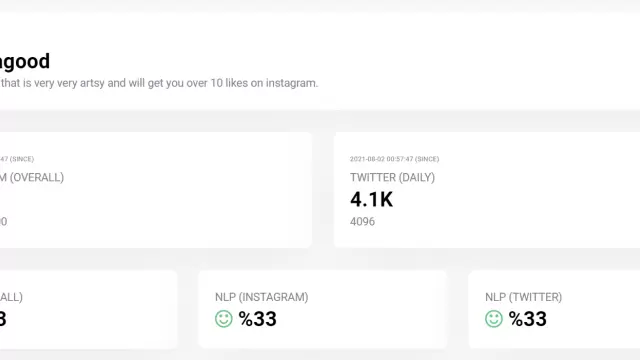
Task: Click the 4.1K Twitter daily count
Action: (371, 200)
